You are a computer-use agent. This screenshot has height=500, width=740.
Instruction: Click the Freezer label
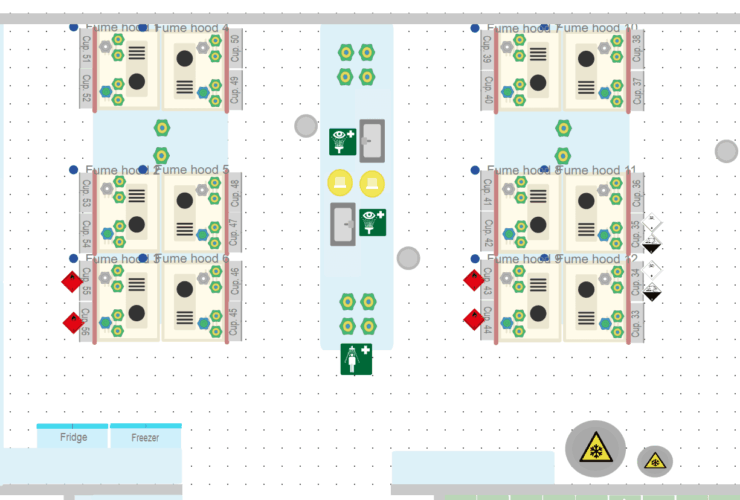tap(145, 438)
